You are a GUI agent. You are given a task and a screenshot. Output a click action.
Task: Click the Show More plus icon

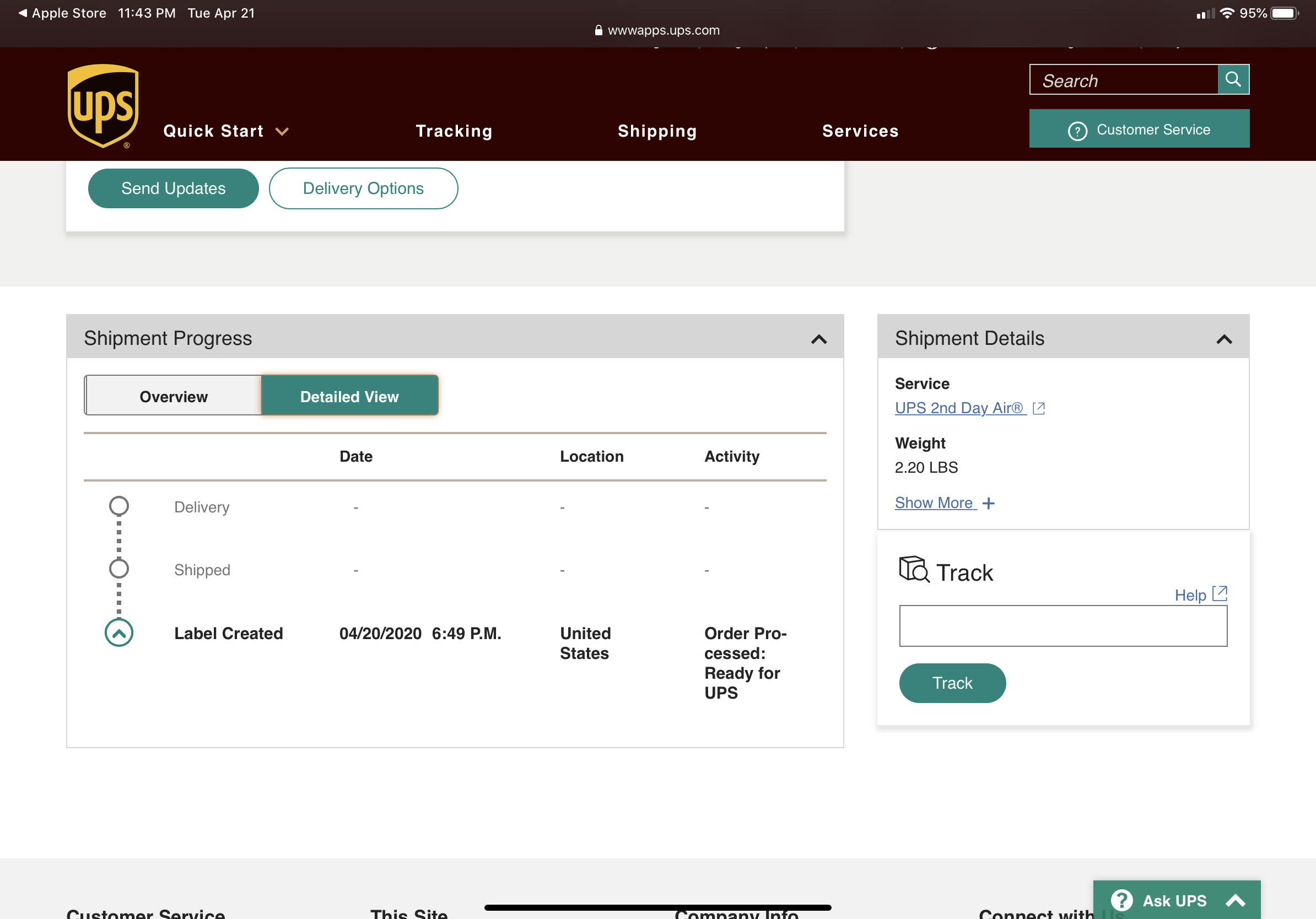(x=989, y=503)
